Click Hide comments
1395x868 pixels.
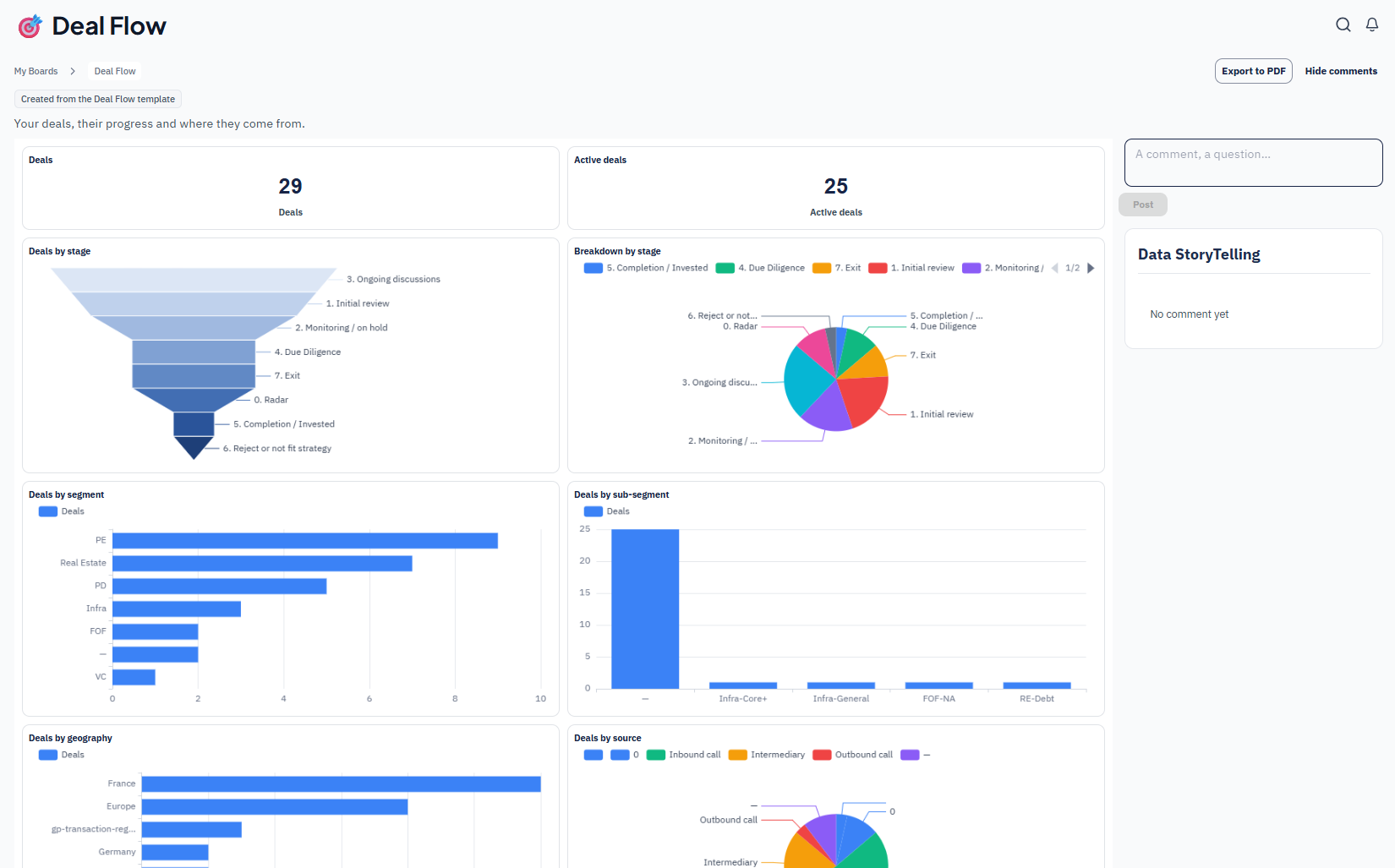(x=1341, y=71)
